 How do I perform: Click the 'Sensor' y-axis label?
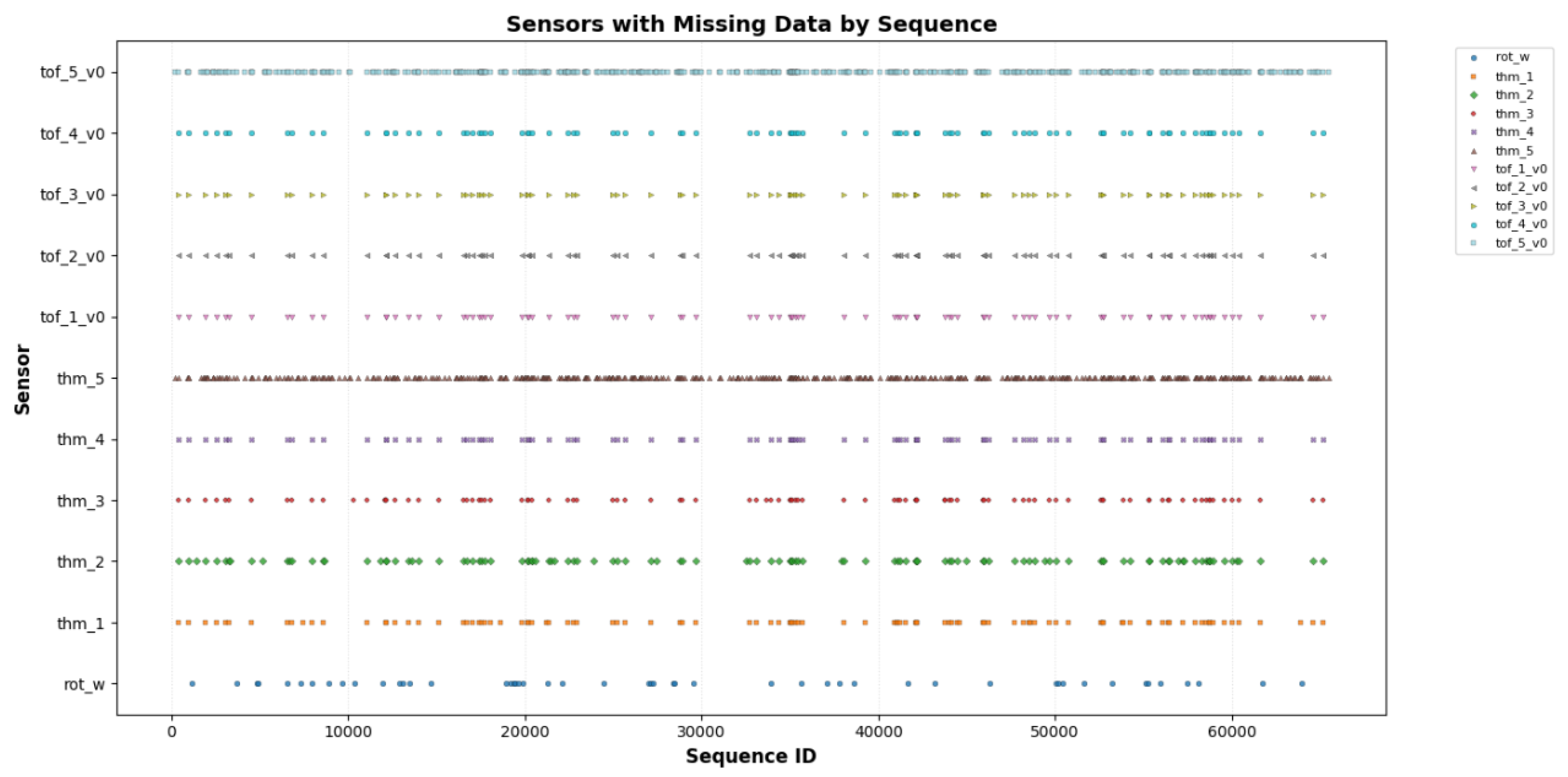coord(22,379)
